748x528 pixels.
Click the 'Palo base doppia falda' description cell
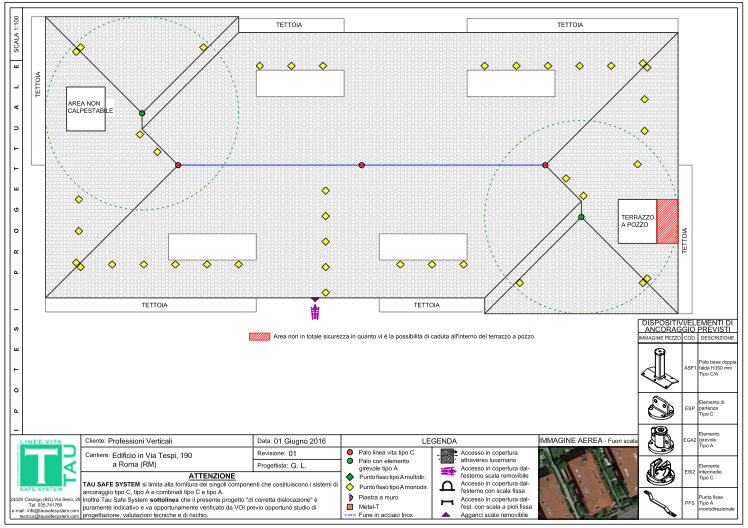717,368
